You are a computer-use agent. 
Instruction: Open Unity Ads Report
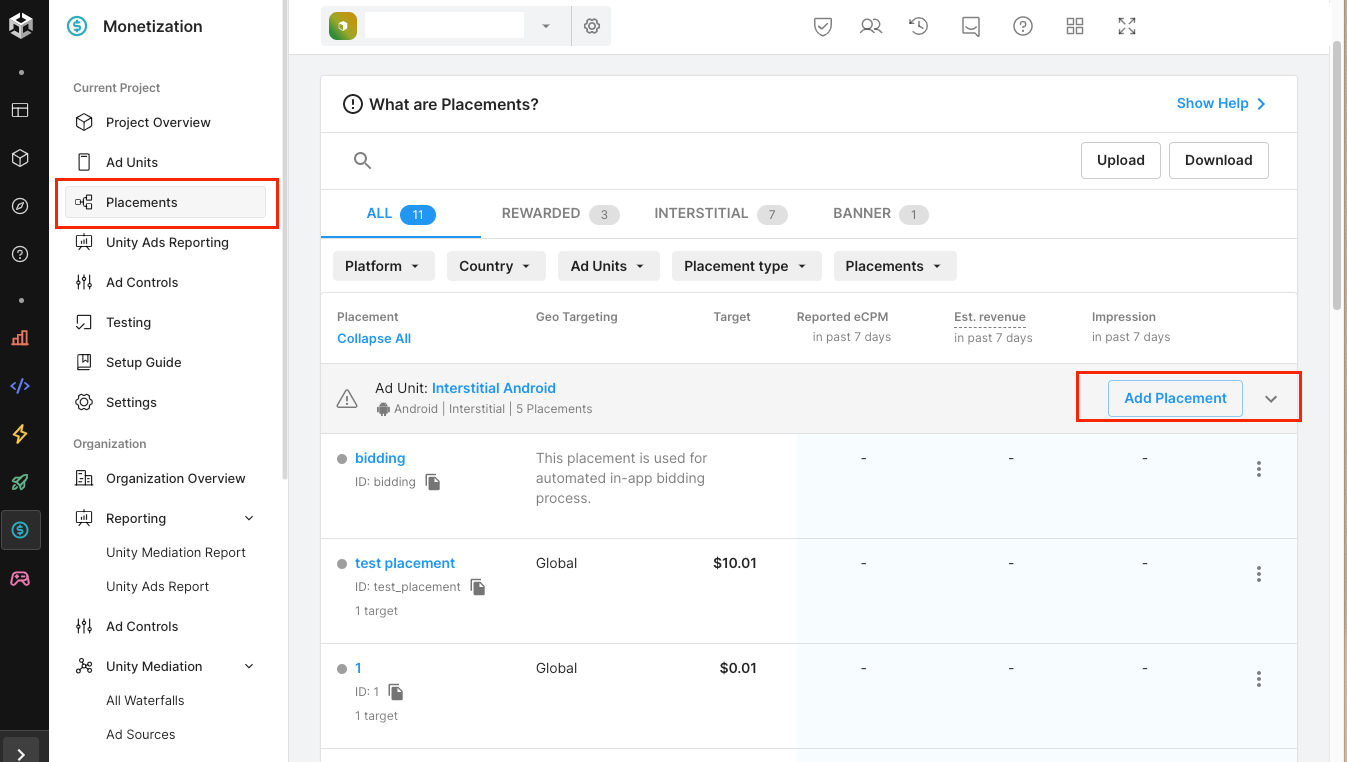pos(158,586)
